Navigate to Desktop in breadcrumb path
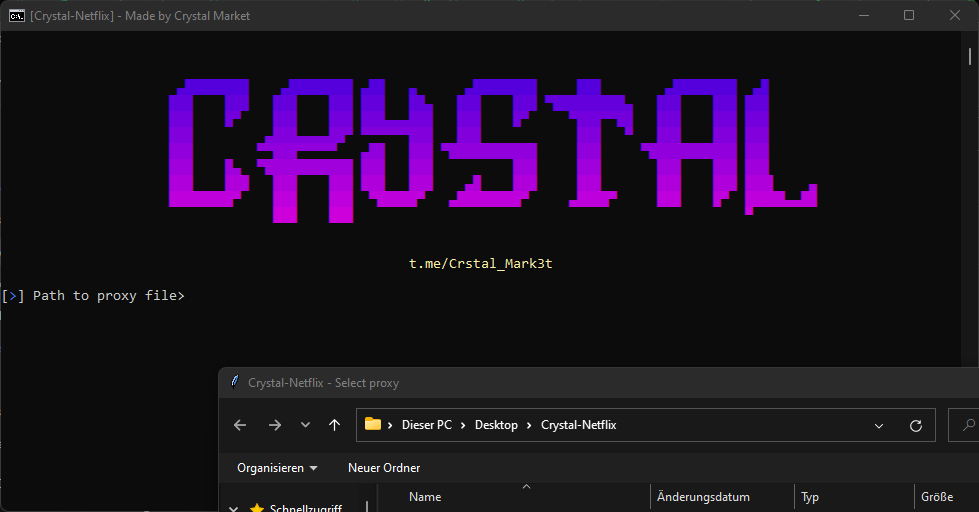 coord(496,425)
